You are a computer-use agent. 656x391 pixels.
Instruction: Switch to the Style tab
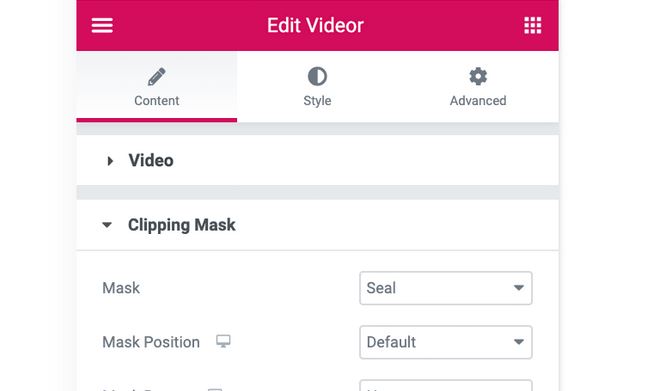click(x=317, y=87)
